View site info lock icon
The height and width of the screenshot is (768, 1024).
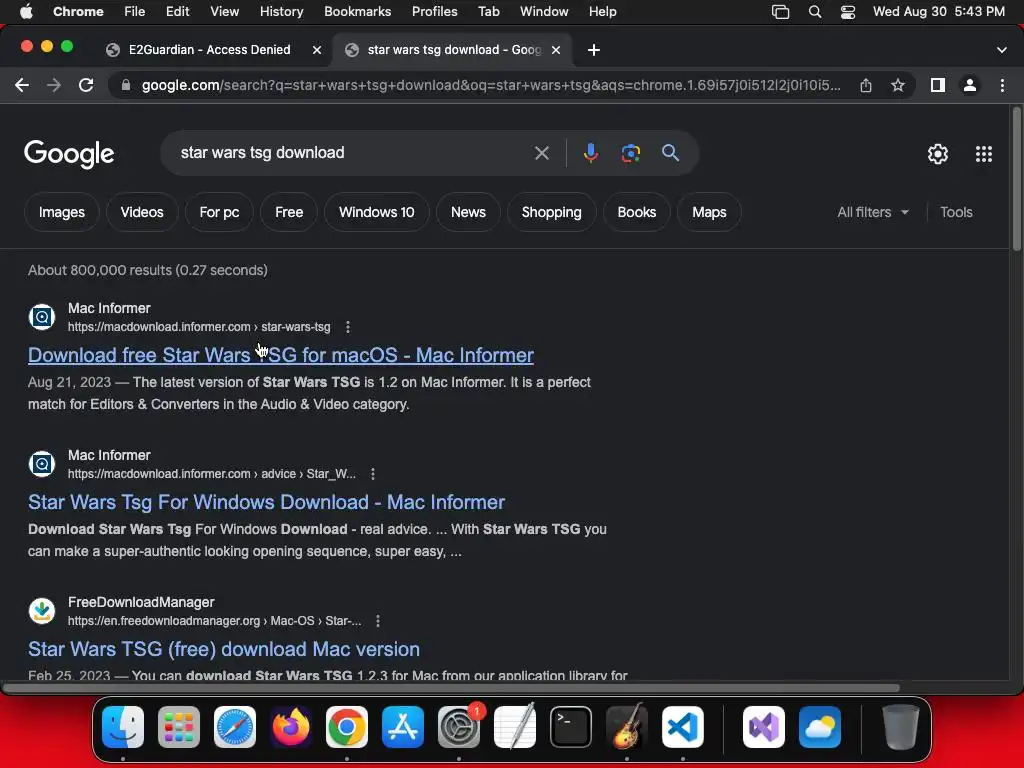coord(126,85)
